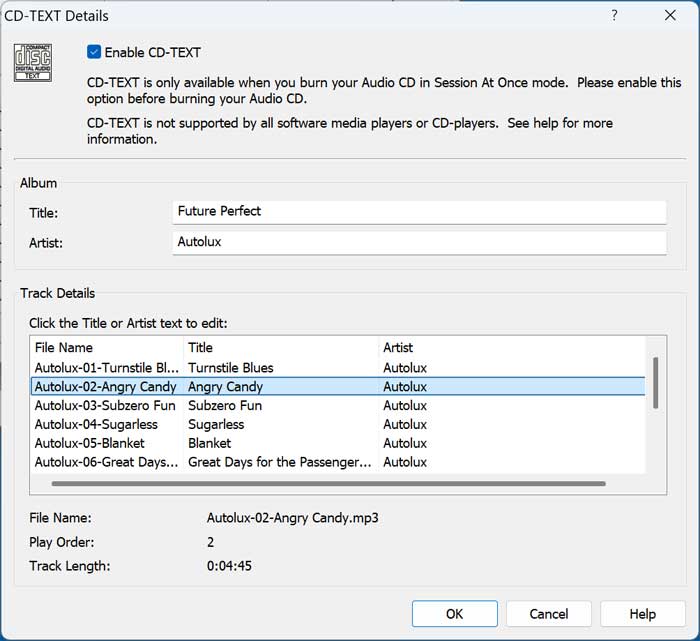Click the horizontal scrollbar under track list
This screenshot has width=700, height=641.
[328, 484]
